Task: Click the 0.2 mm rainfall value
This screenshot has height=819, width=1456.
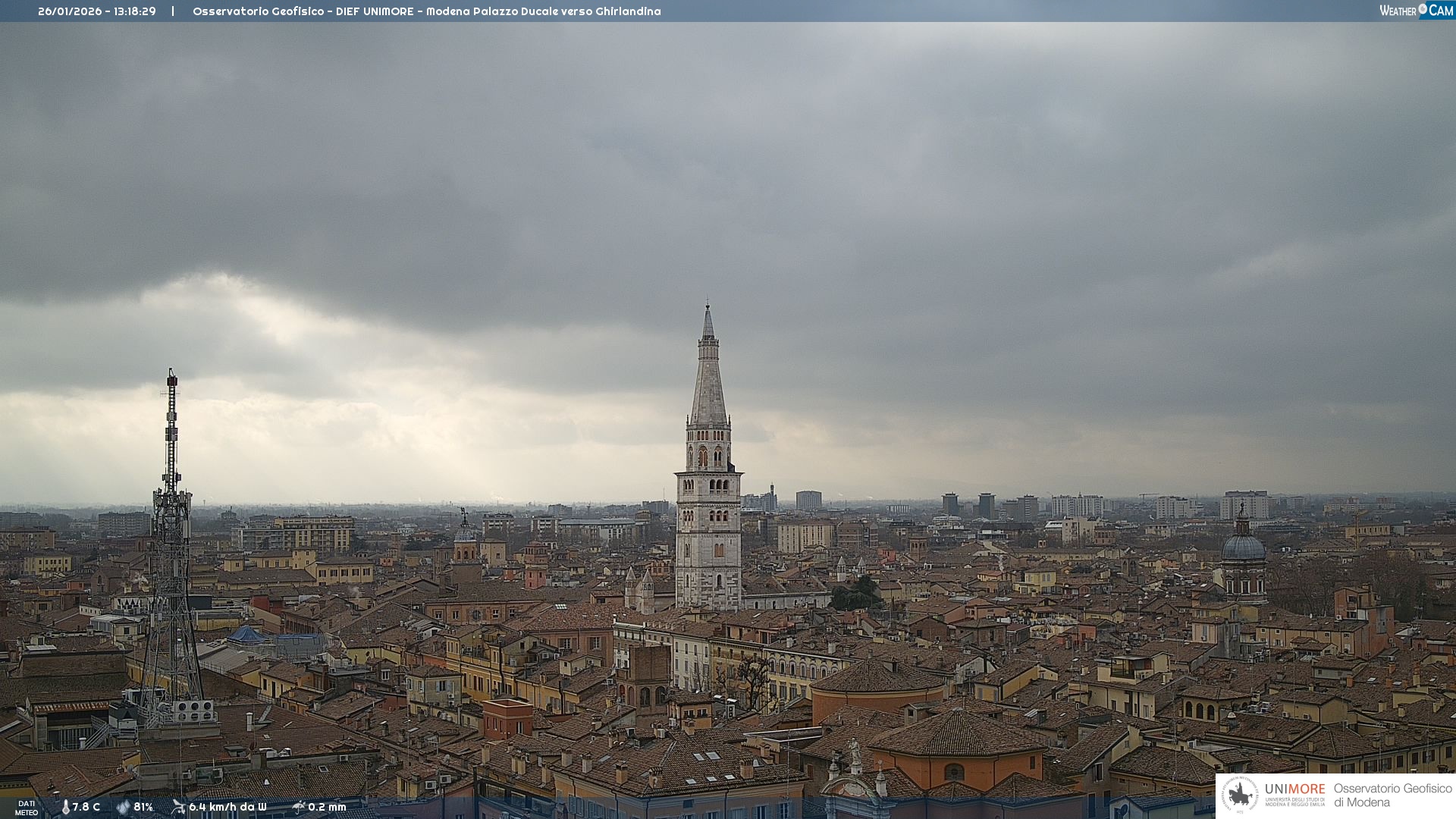Action: [x=327, y=807]
